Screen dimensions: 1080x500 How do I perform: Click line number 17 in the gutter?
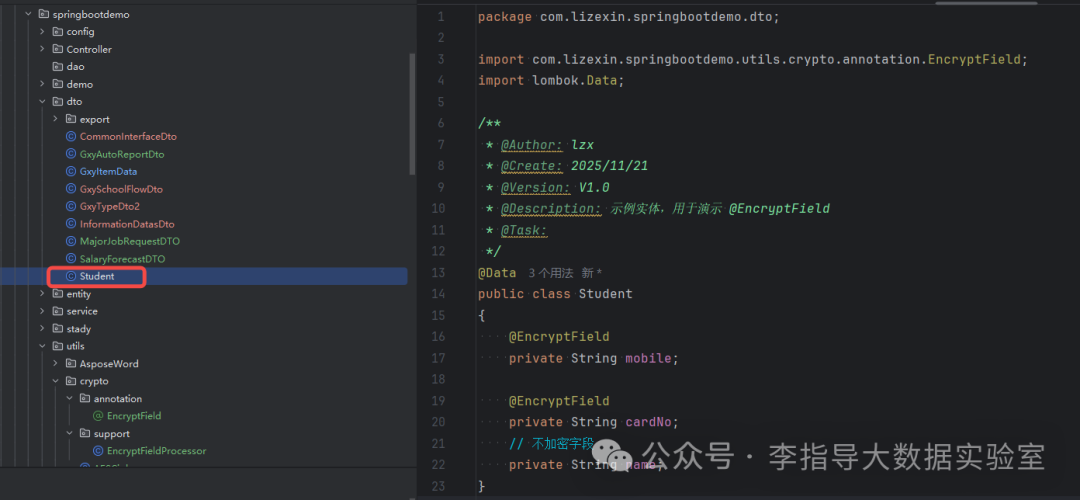click(x=439, y=358)
